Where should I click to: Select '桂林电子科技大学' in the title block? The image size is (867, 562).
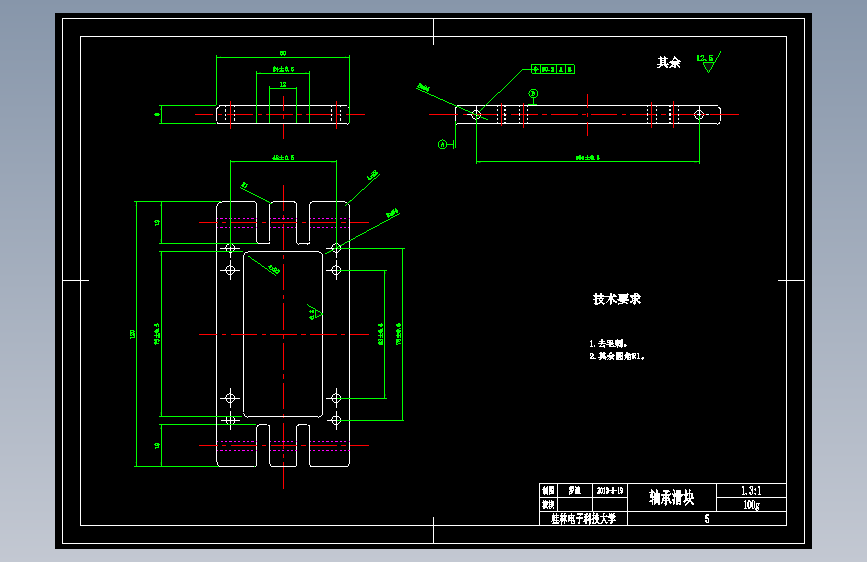coord(583,519)
